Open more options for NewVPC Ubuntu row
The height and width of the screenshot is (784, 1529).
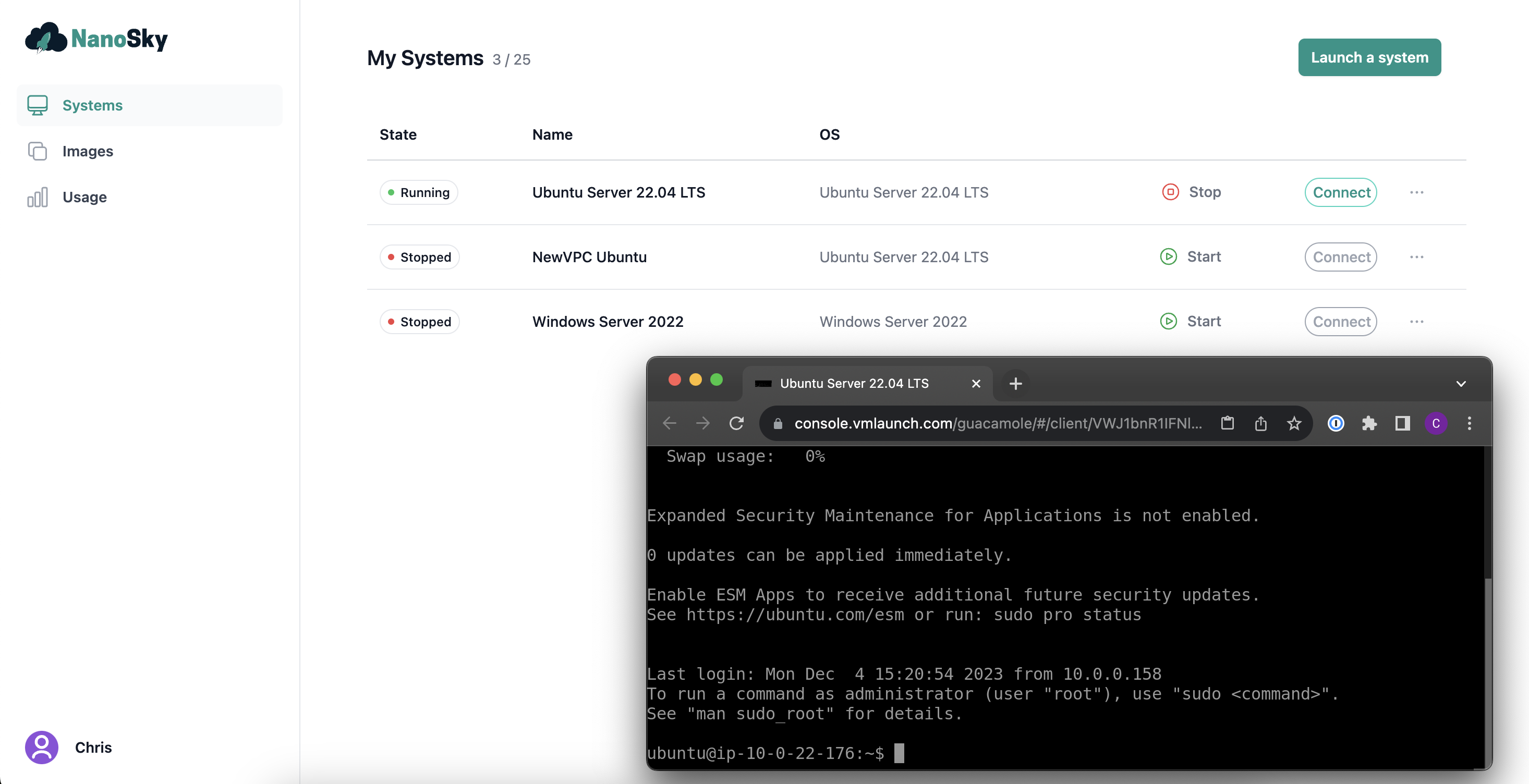coord(1416,257)
